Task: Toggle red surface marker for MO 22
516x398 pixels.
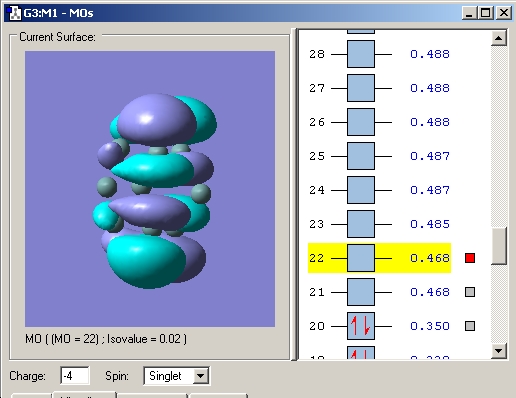Action: pos(470,258)
